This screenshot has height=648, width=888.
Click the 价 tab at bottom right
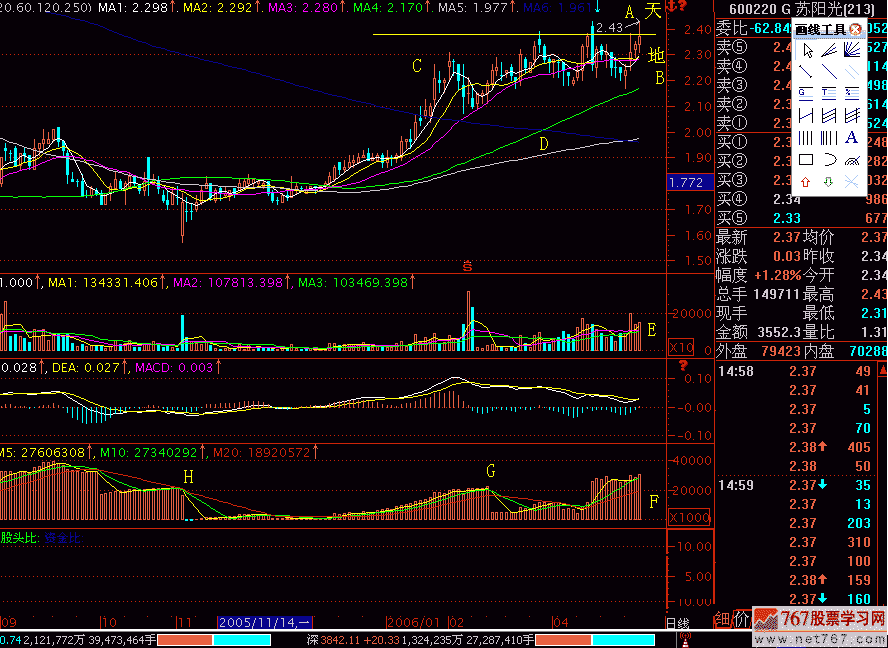740,619
